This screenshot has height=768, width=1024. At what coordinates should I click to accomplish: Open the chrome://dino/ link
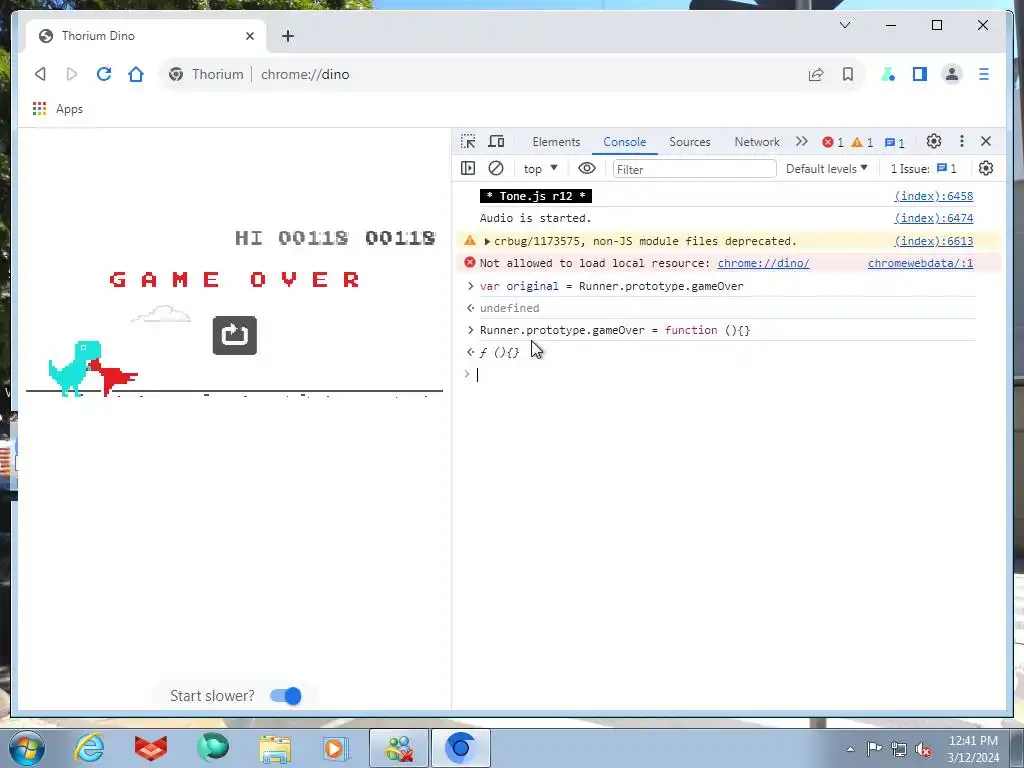(x=763, y=263)
